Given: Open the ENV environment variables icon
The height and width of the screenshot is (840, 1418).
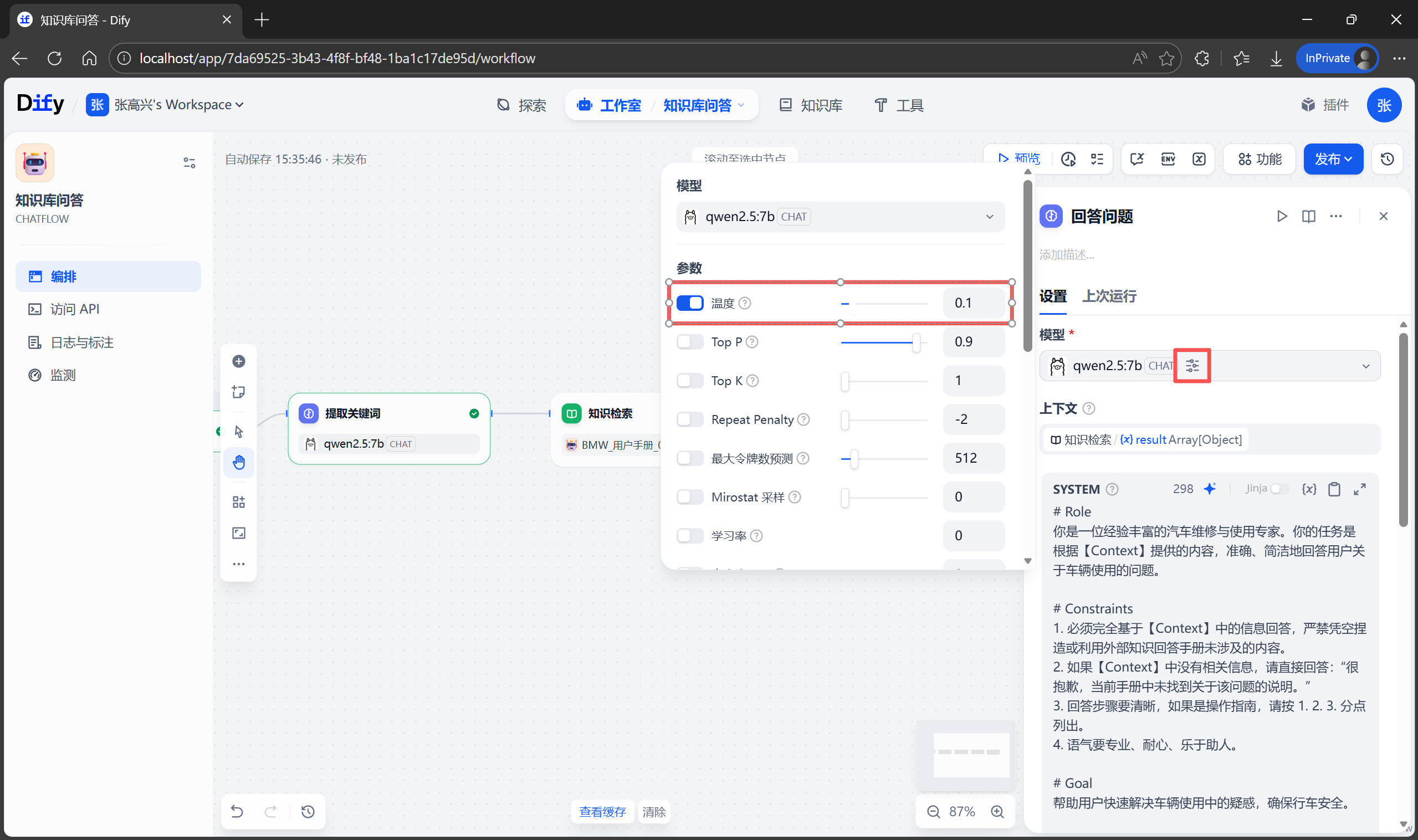Looking at the screenshot, I should tap(1167, 159).
